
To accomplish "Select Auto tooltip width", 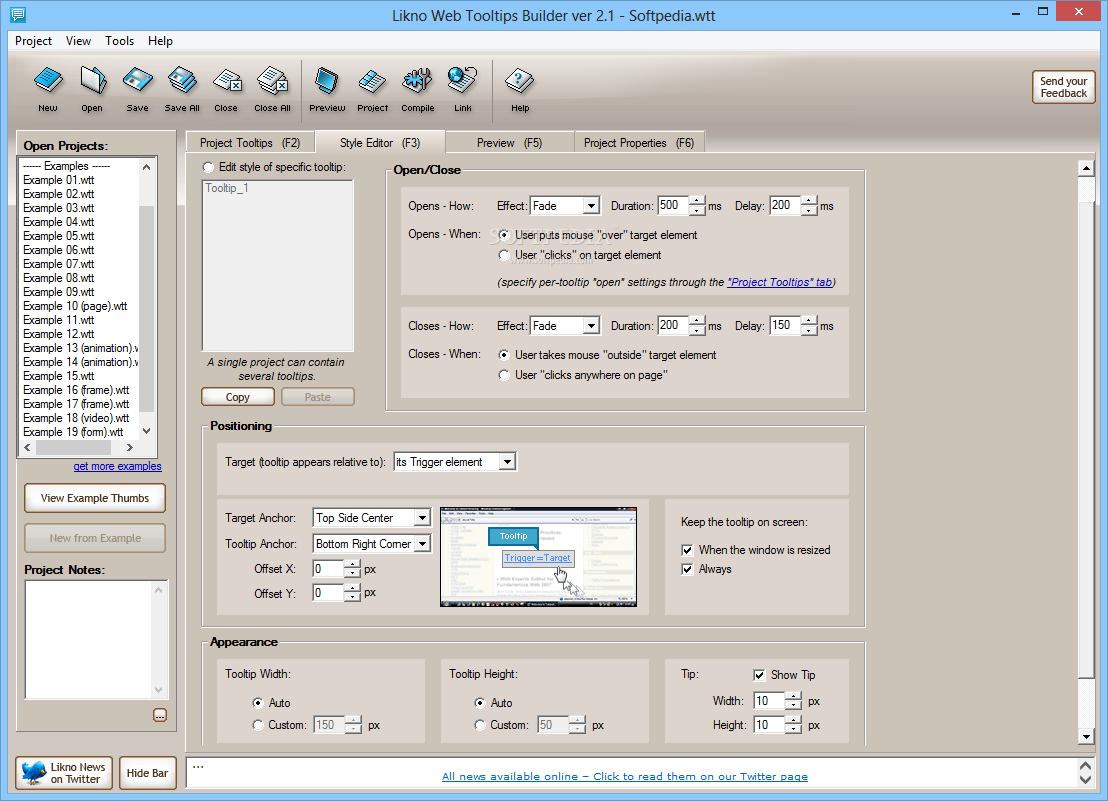I will (x=258, y=703).
